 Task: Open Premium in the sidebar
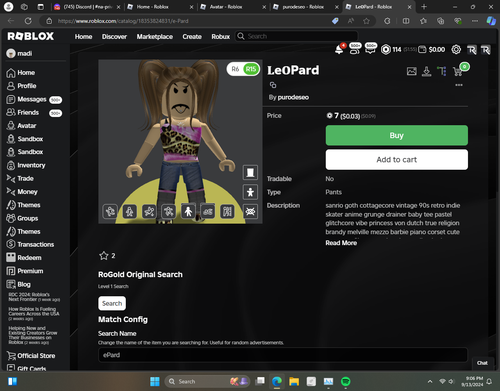click(x=25, y=271)
